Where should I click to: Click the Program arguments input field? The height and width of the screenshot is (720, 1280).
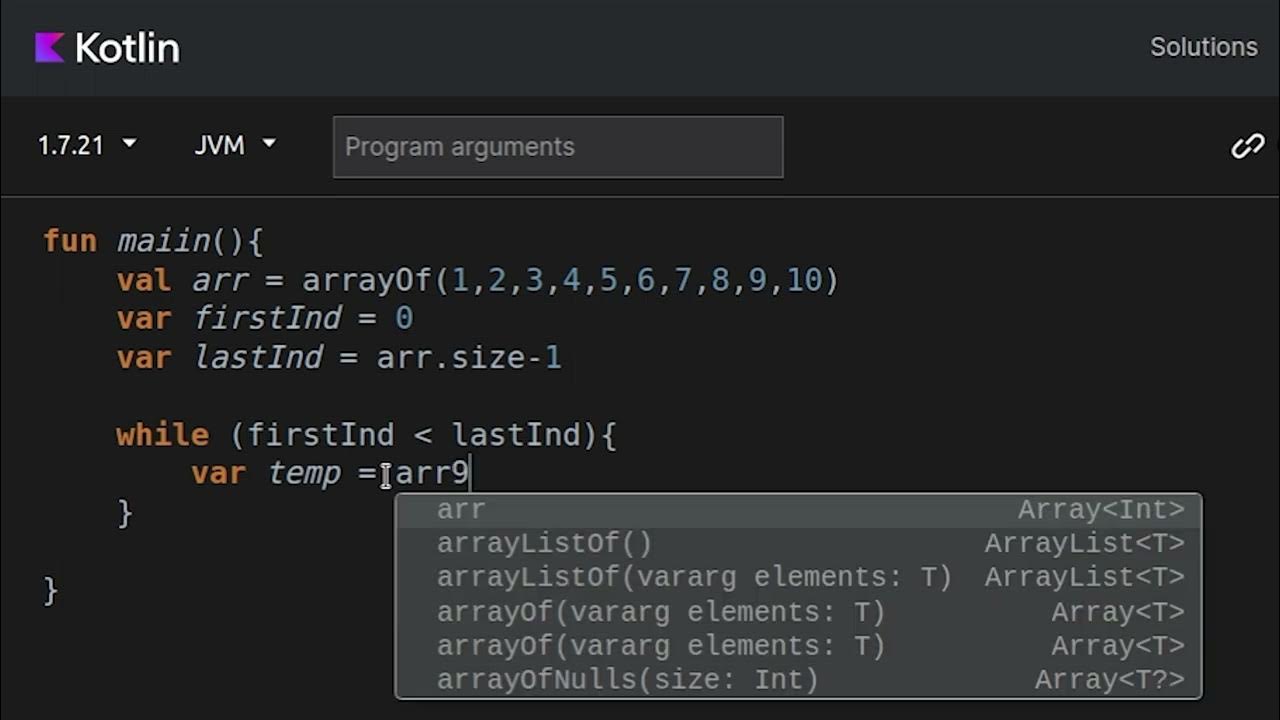(x=557, y=147)
